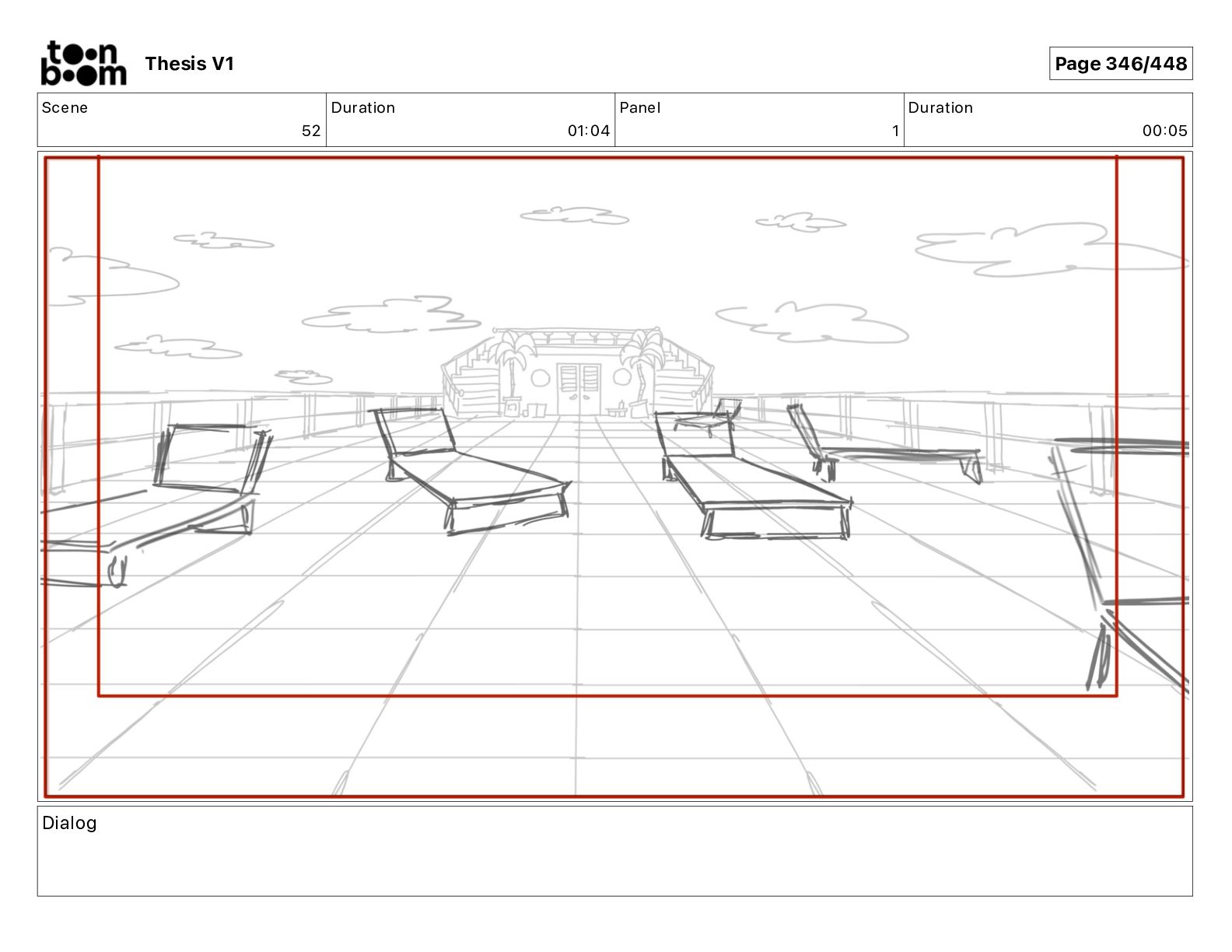Click the 'Panel' header label
Screen dimensions: 1232x952
click(640, 107)
